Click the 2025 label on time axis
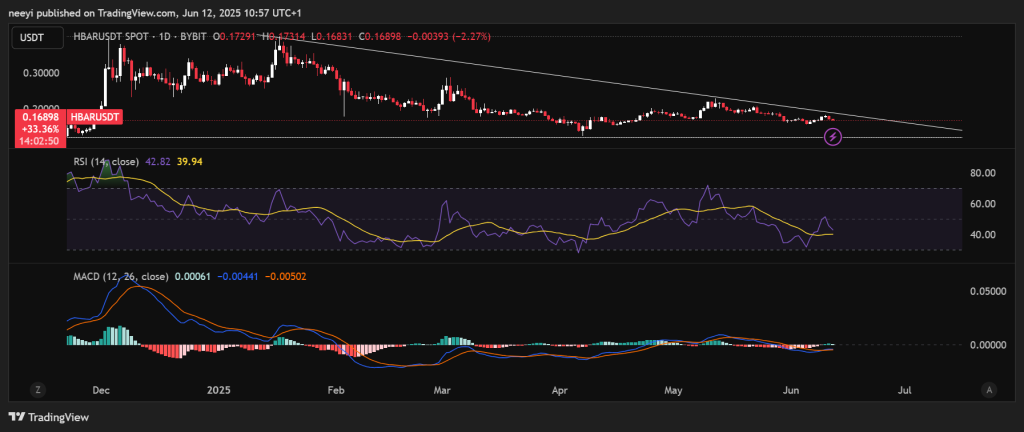The width and height of the screenshot is (1024, 432). [x=219, y=390]
